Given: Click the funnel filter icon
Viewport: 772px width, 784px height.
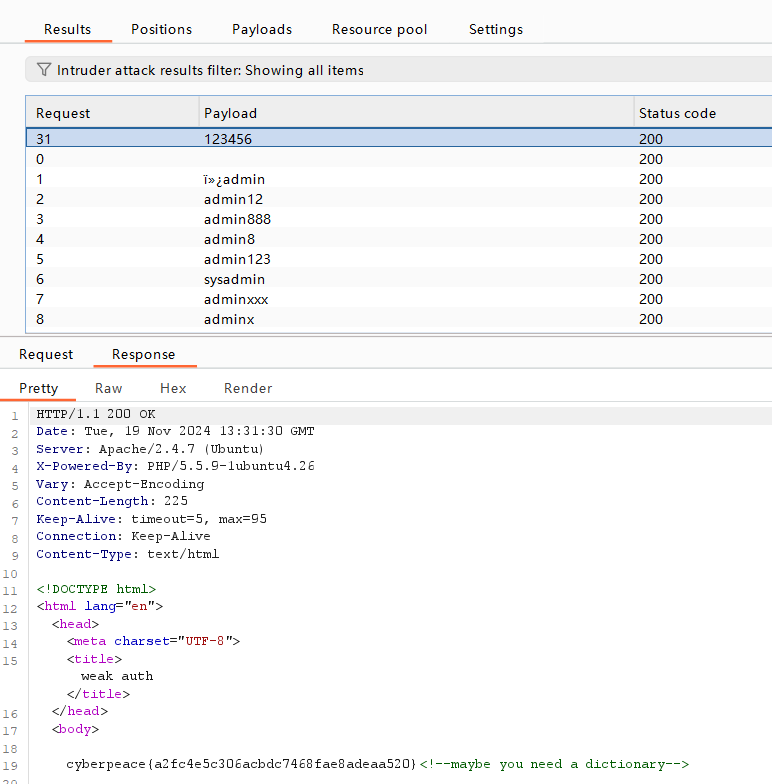Looking at the screenshot, I should pyautogui.click(x=44, y=70).
